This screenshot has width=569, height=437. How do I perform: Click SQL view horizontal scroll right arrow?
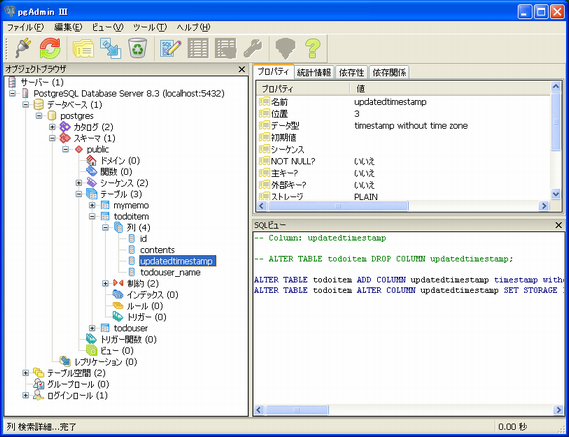coord(558,410)
